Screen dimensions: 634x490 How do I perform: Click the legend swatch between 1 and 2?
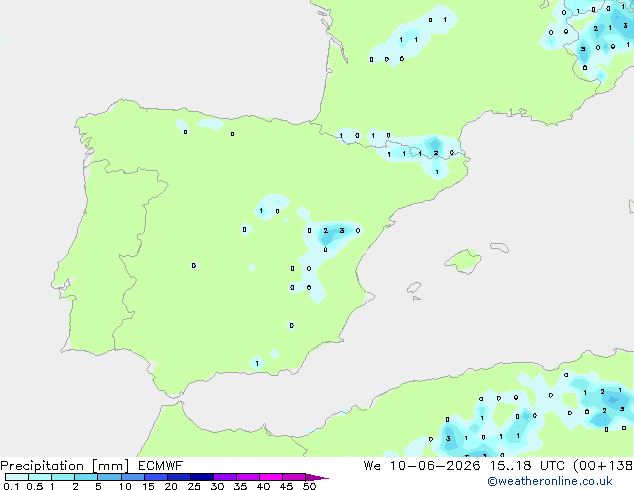tap(63, 477)
